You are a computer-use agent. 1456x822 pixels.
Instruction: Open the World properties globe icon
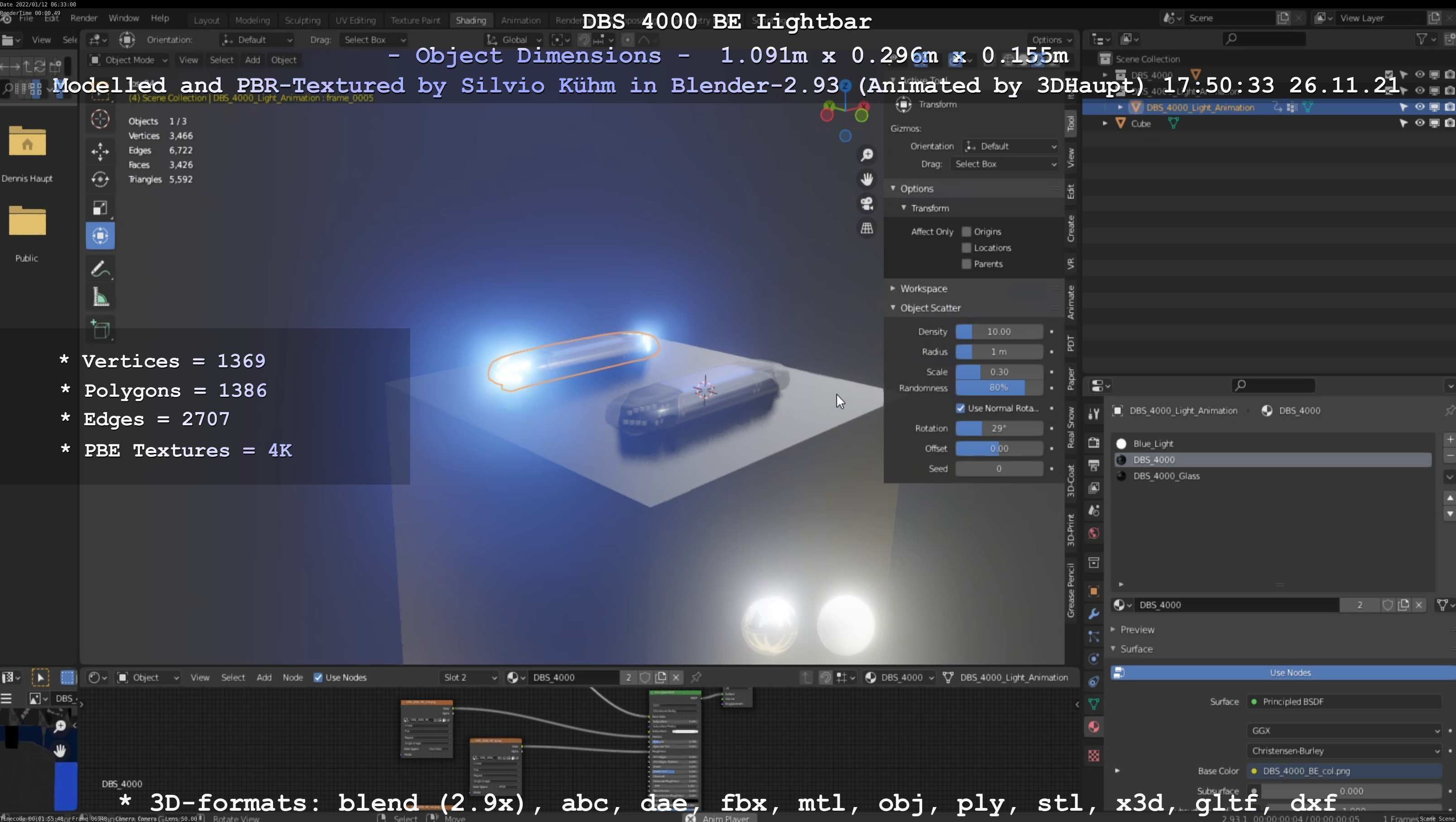click(x=1094, y=533)
